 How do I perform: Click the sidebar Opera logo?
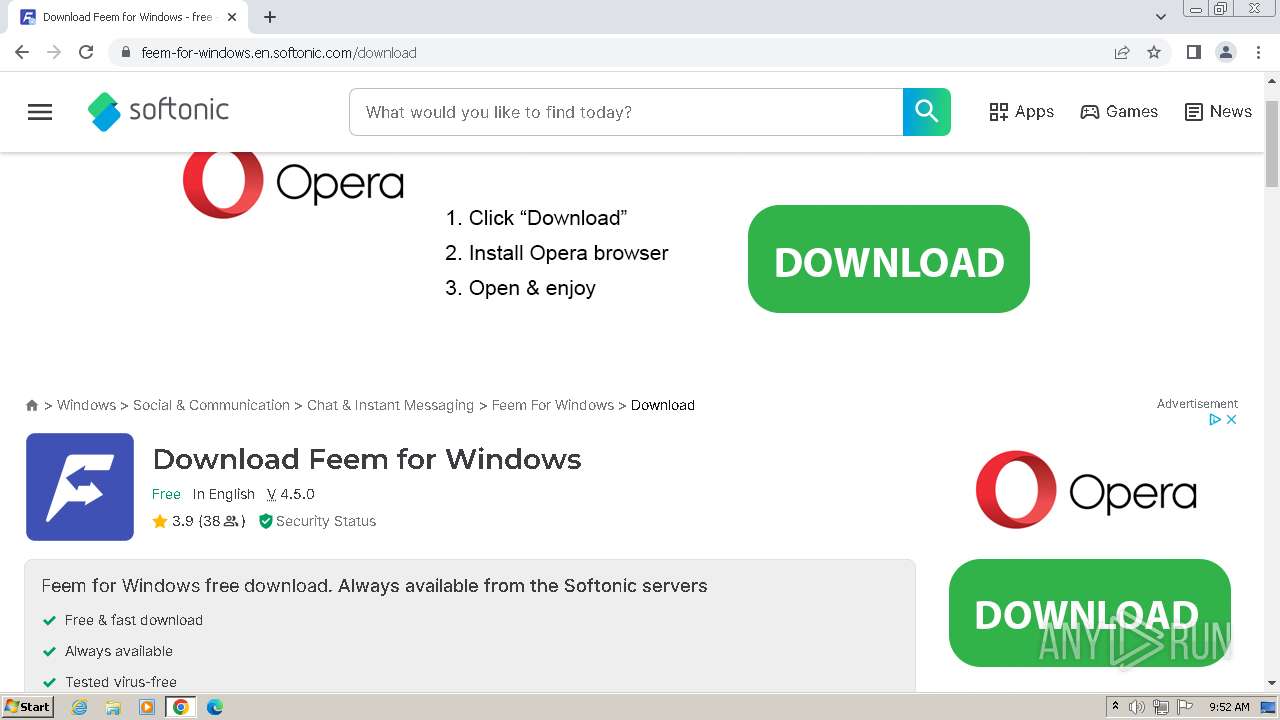[1086, 489]
